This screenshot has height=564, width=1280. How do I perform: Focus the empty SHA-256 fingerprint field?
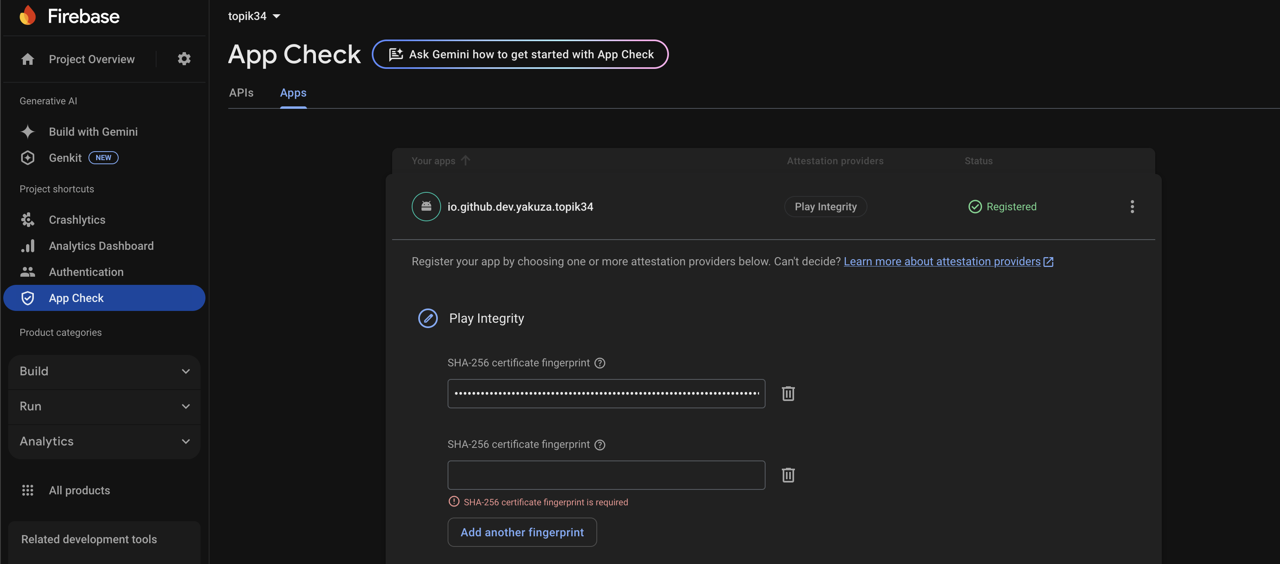point(606,475)
